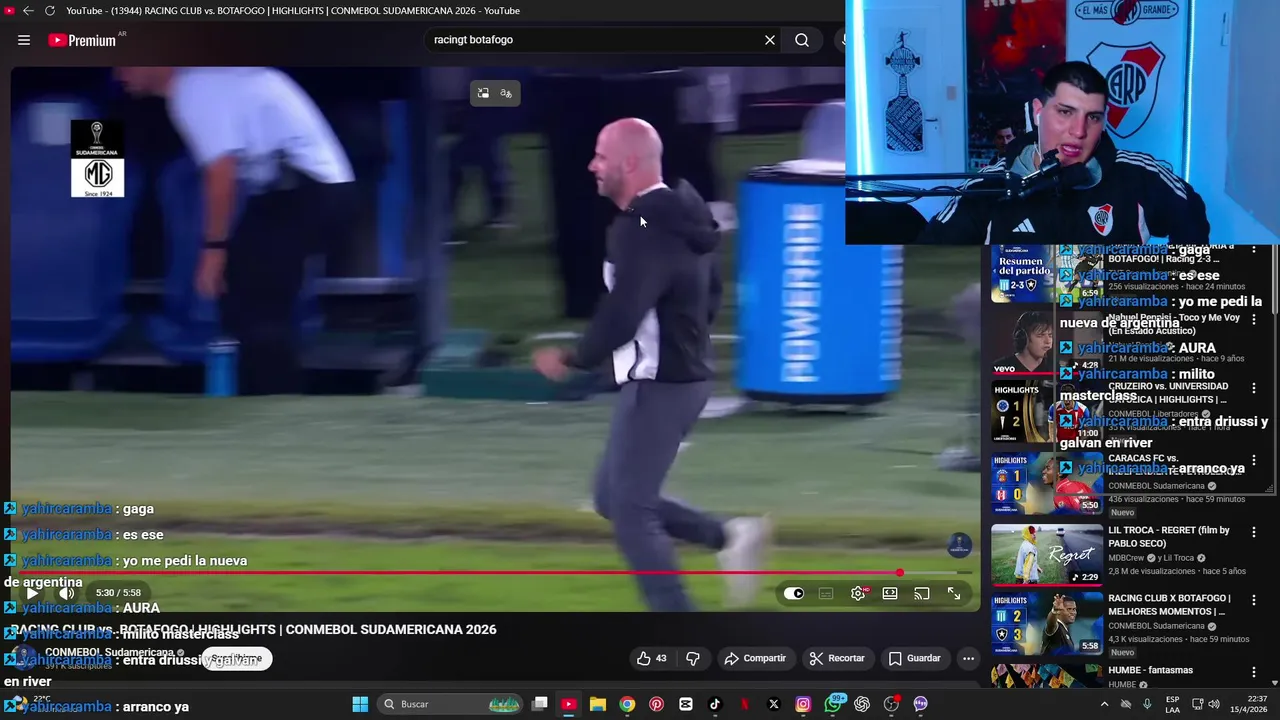Open WhatsApp from the taskbar
Image resolution: width=1280 pixels, height=720 pixels.
coord(833,704)
